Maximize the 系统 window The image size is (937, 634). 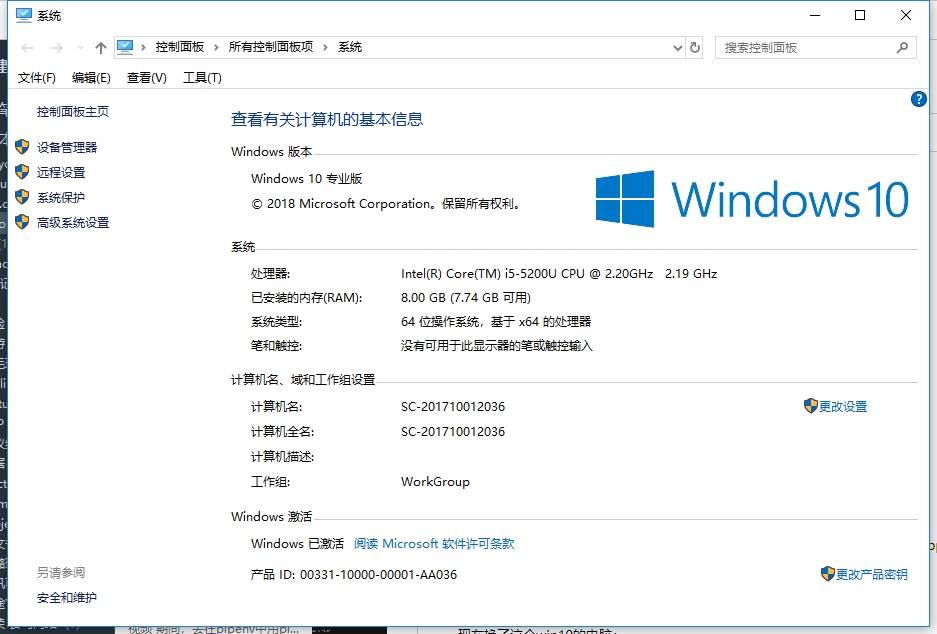click(x=860, y=15)
